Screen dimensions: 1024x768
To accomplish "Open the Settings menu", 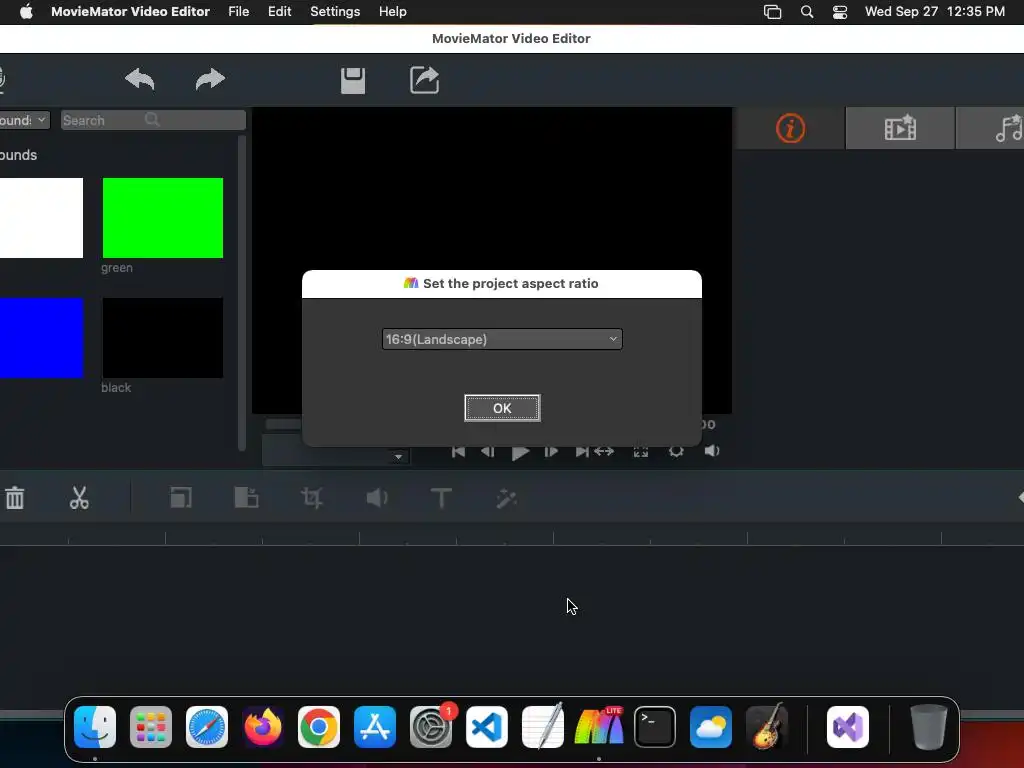I will pos(335,12).
